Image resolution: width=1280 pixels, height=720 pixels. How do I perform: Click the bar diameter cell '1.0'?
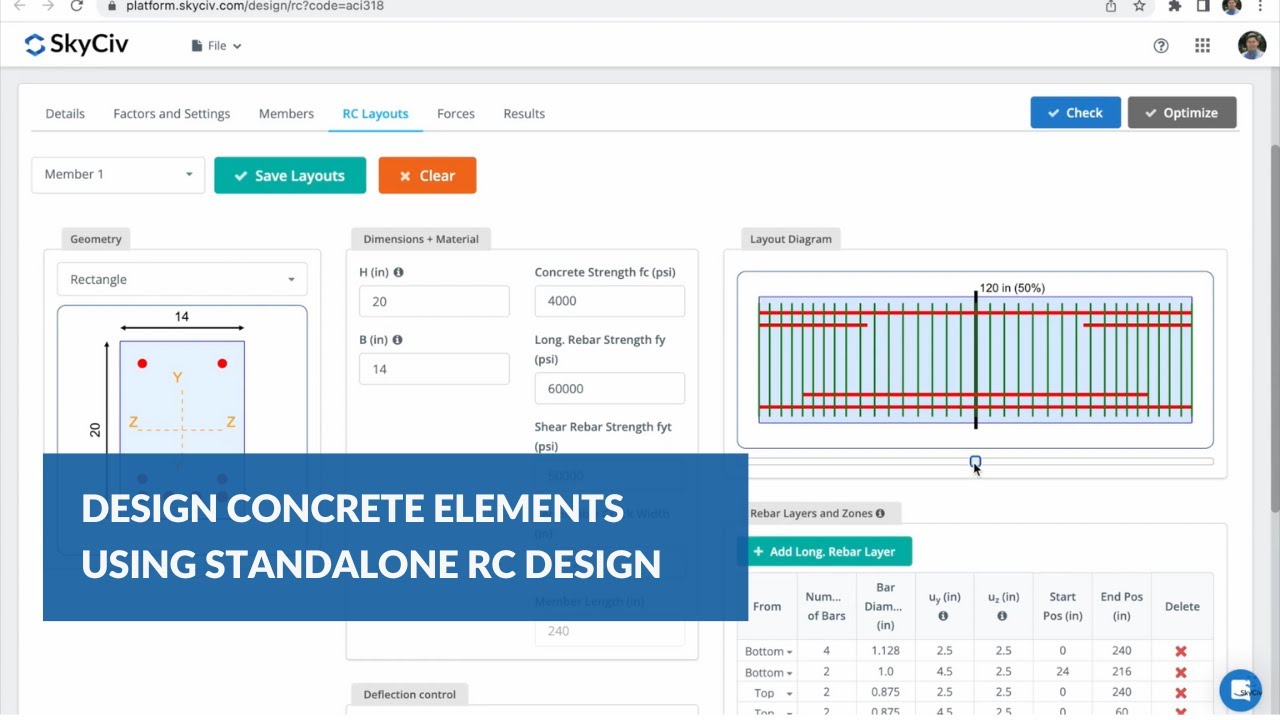884,673
